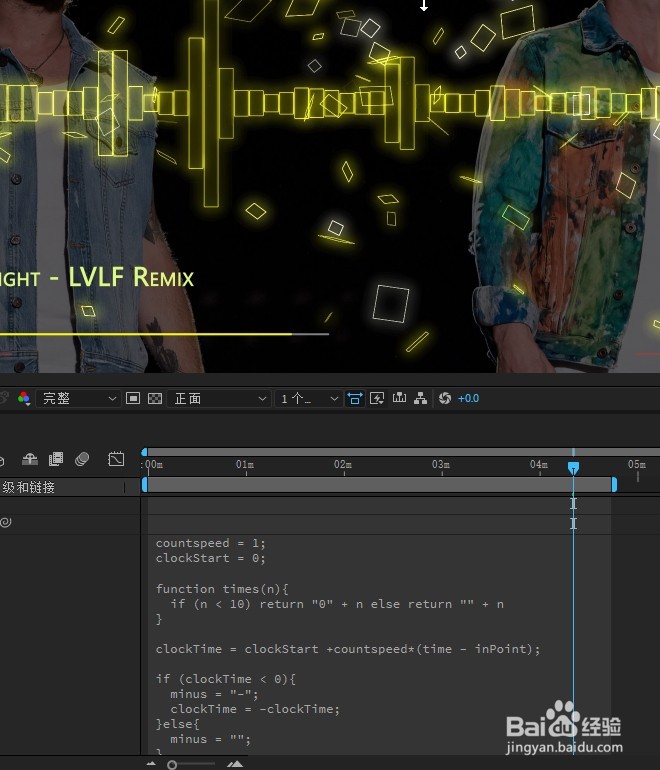Click the Reset Exposure aperture icon
Image resolution: width=660 pixels, height=770 pixels.
445,398
